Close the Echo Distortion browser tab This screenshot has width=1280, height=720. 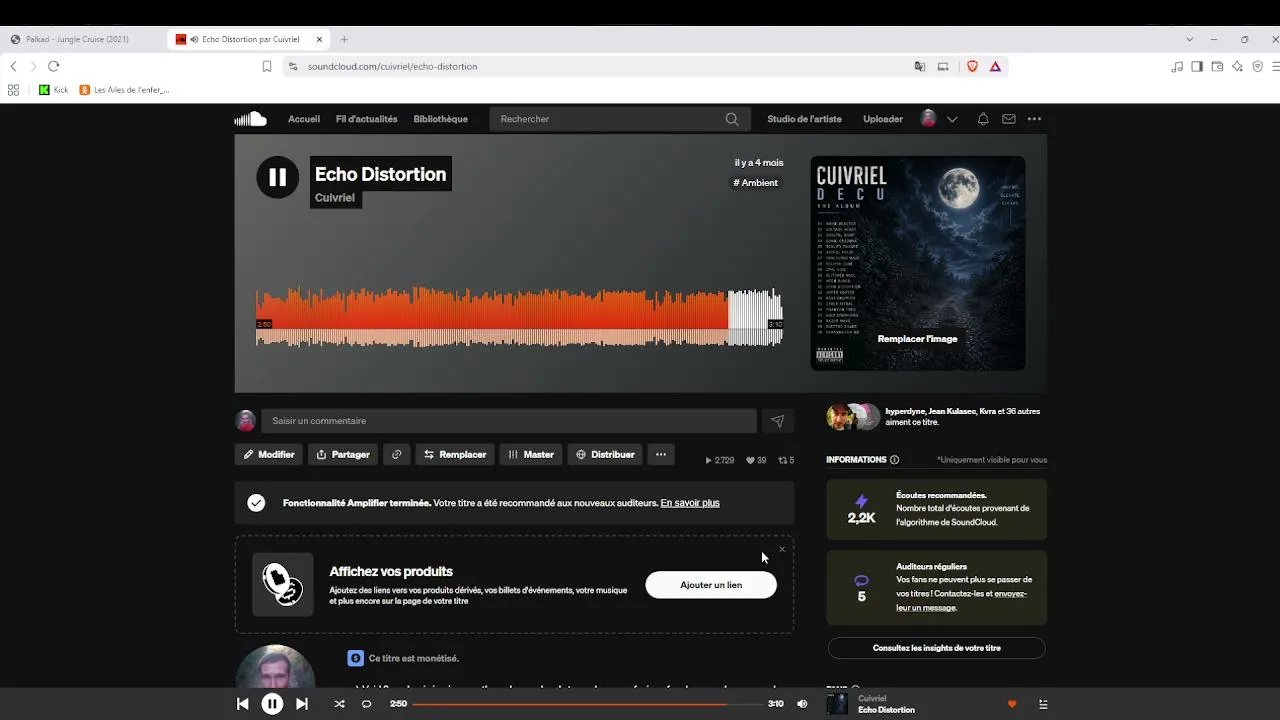[319, 40]
